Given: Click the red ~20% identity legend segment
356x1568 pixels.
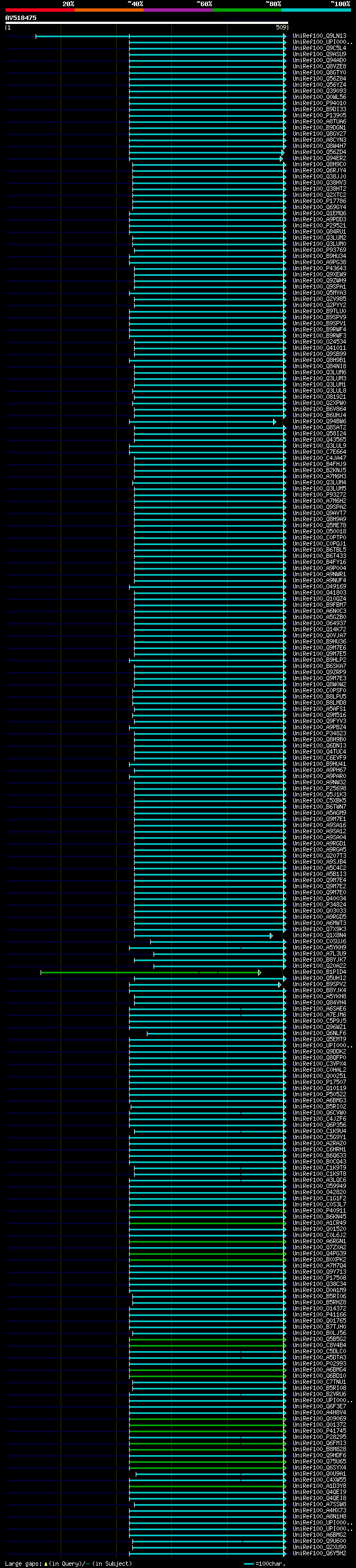Looking at the screenshot, I should point(39,10).
